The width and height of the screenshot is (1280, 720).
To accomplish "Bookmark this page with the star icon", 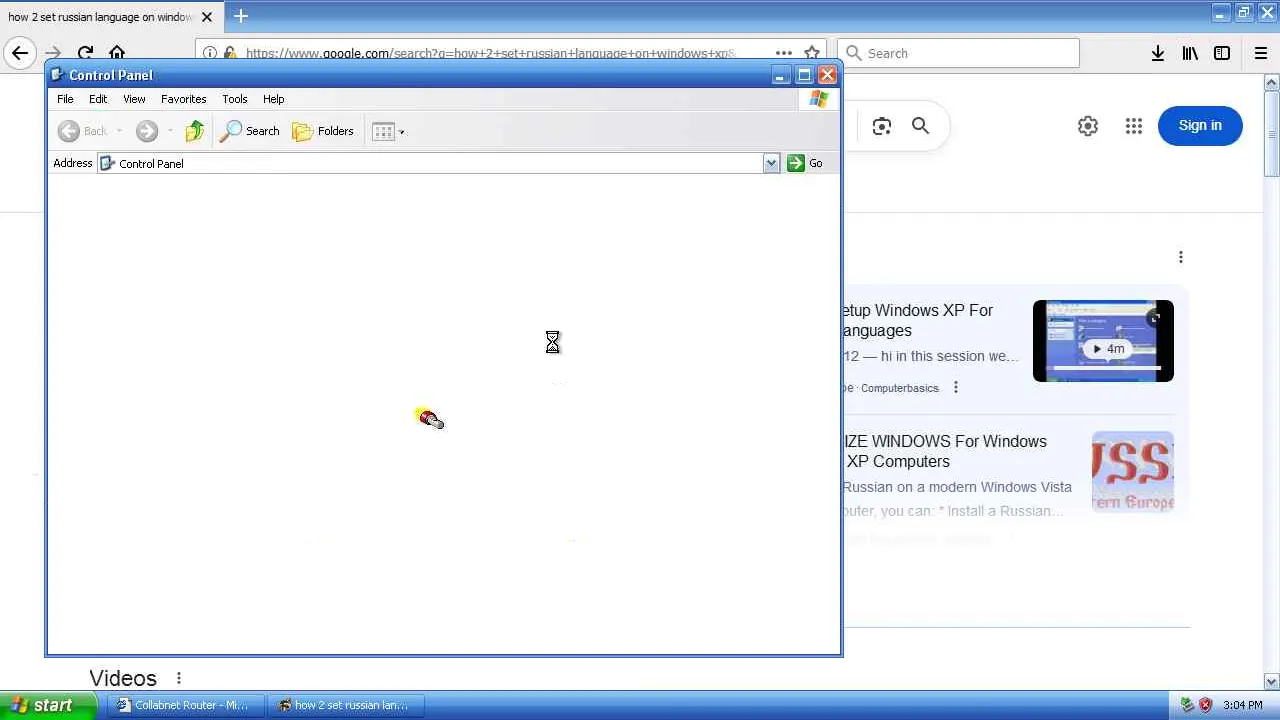I will (812, 53).
